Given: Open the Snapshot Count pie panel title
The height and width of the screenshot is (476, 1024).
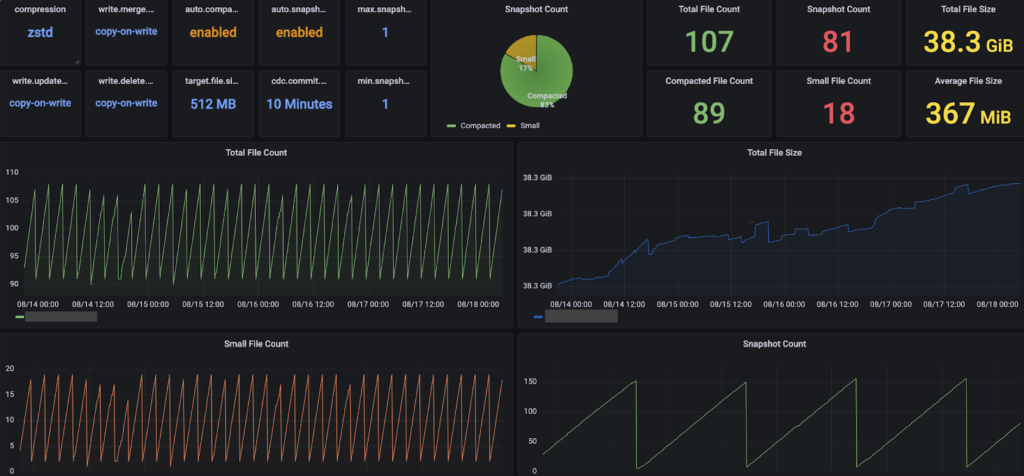Looking at the screenshot, I should coord(536,9).
